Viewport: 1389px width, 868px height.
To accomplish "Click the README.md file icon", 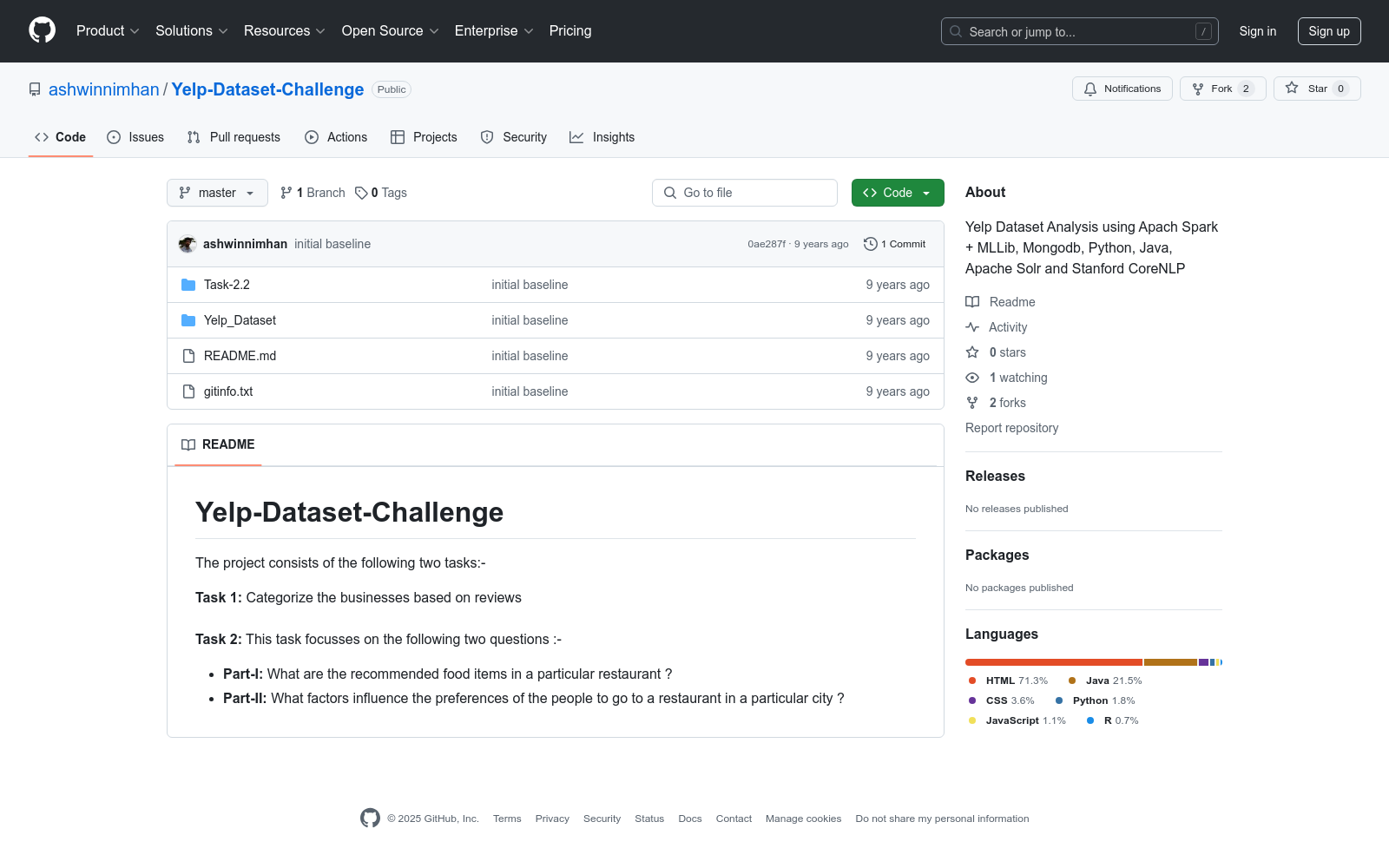I will [x=188, y=356].
